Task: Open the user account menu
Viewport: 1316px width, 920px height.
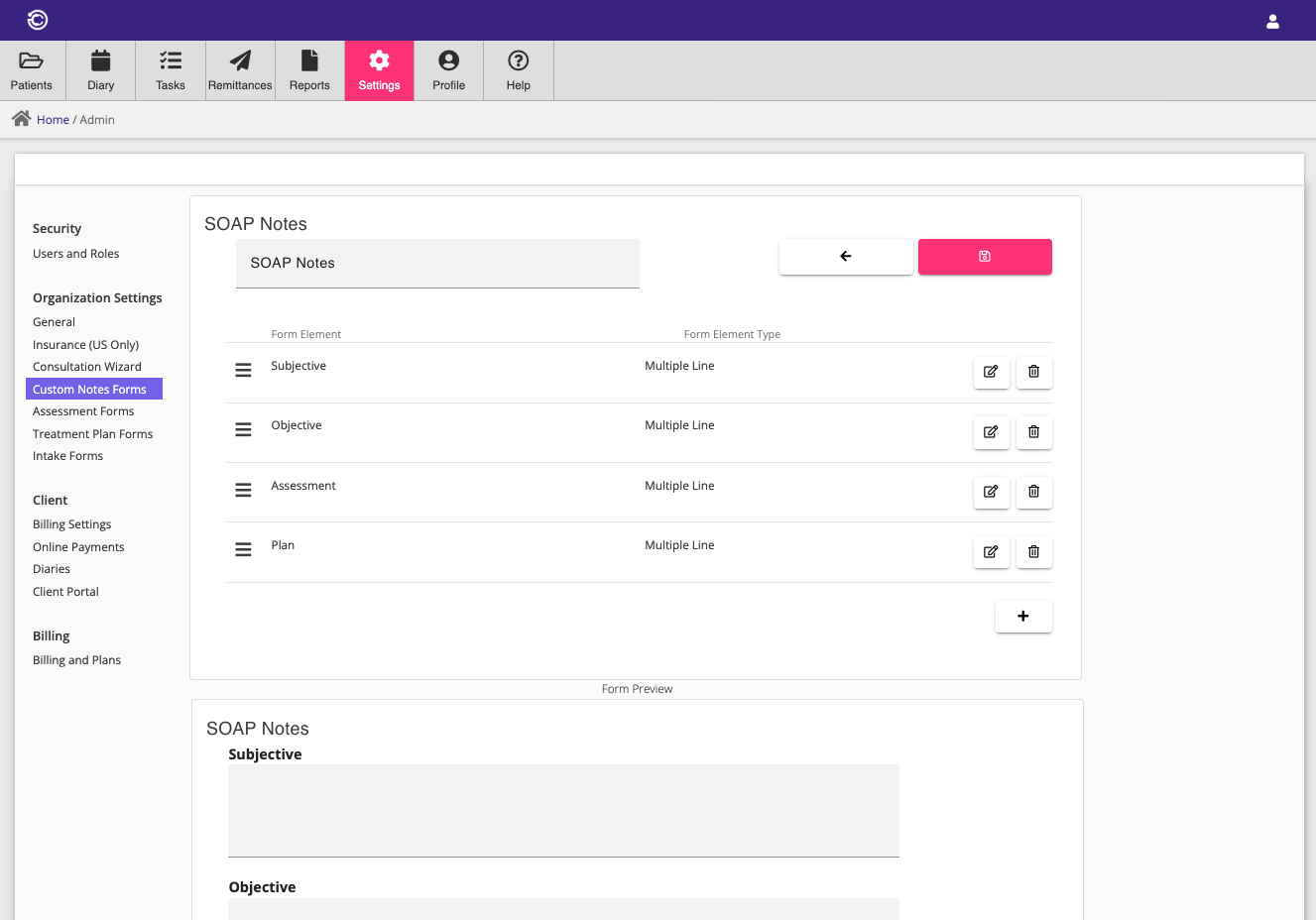Action: pos(1272,20)
